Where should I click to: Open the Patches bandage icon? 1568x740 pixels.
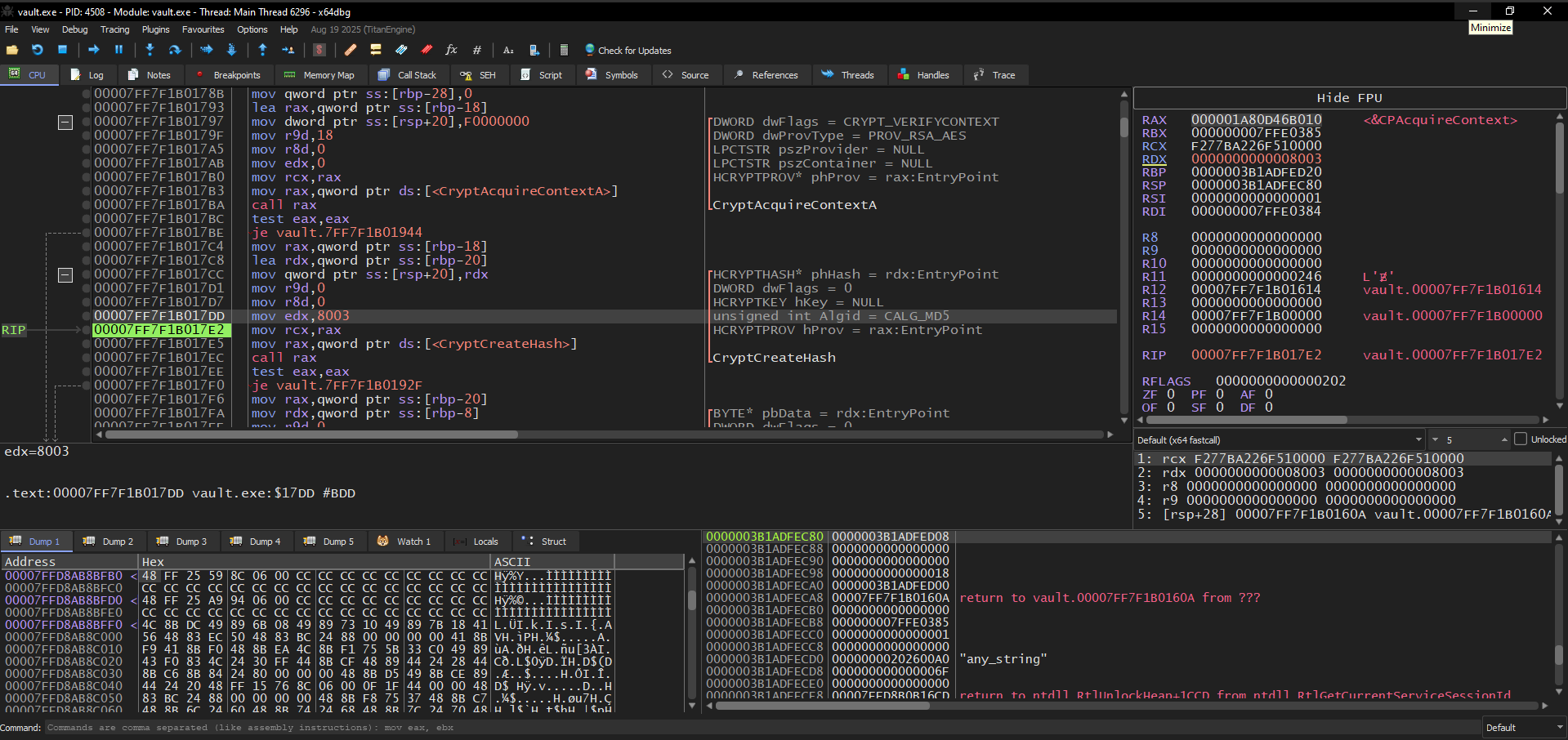pyautogui.click(x=351, y=50)
